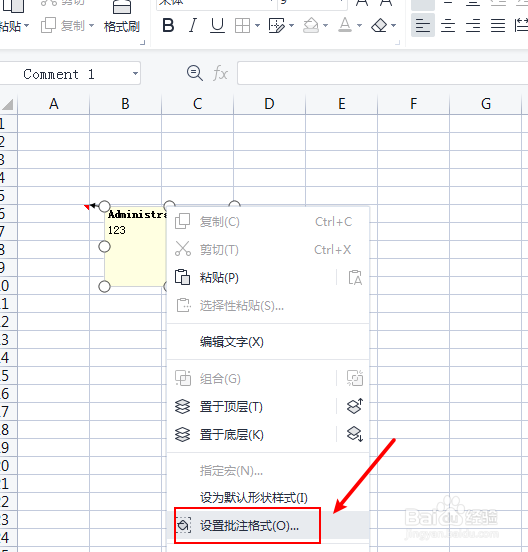Select column A header
The width and height of the screenshot is (528, 552).
click(x=54, y=104)
